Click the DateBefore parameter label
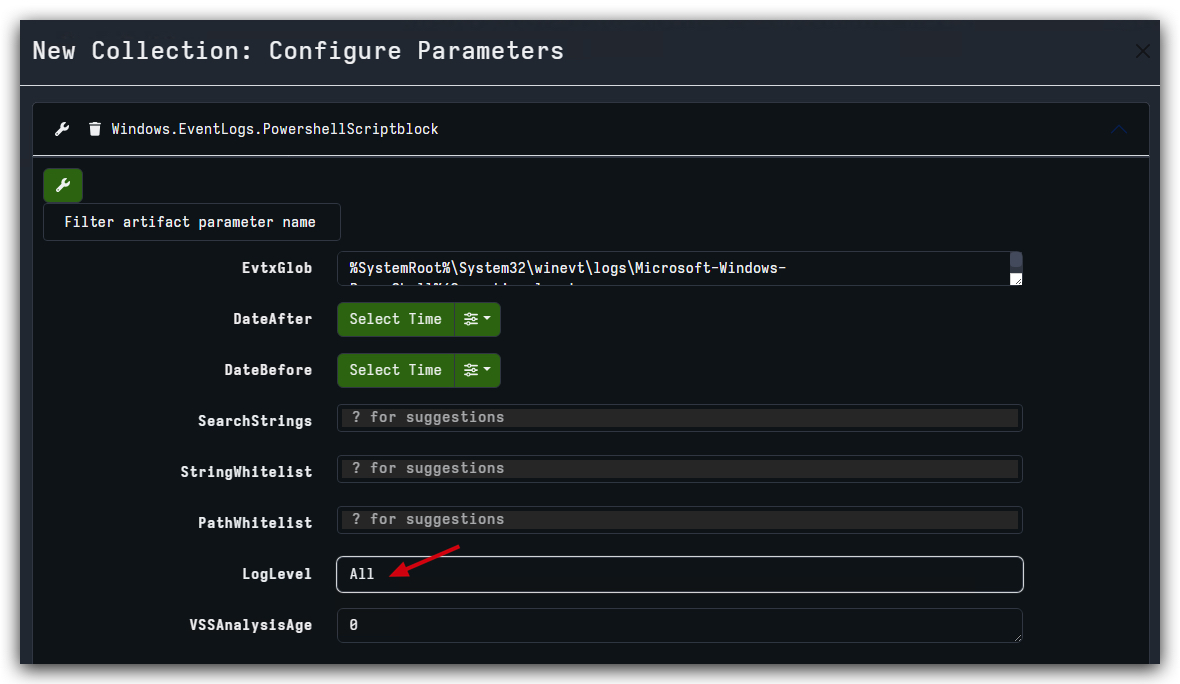 (268, 370)
